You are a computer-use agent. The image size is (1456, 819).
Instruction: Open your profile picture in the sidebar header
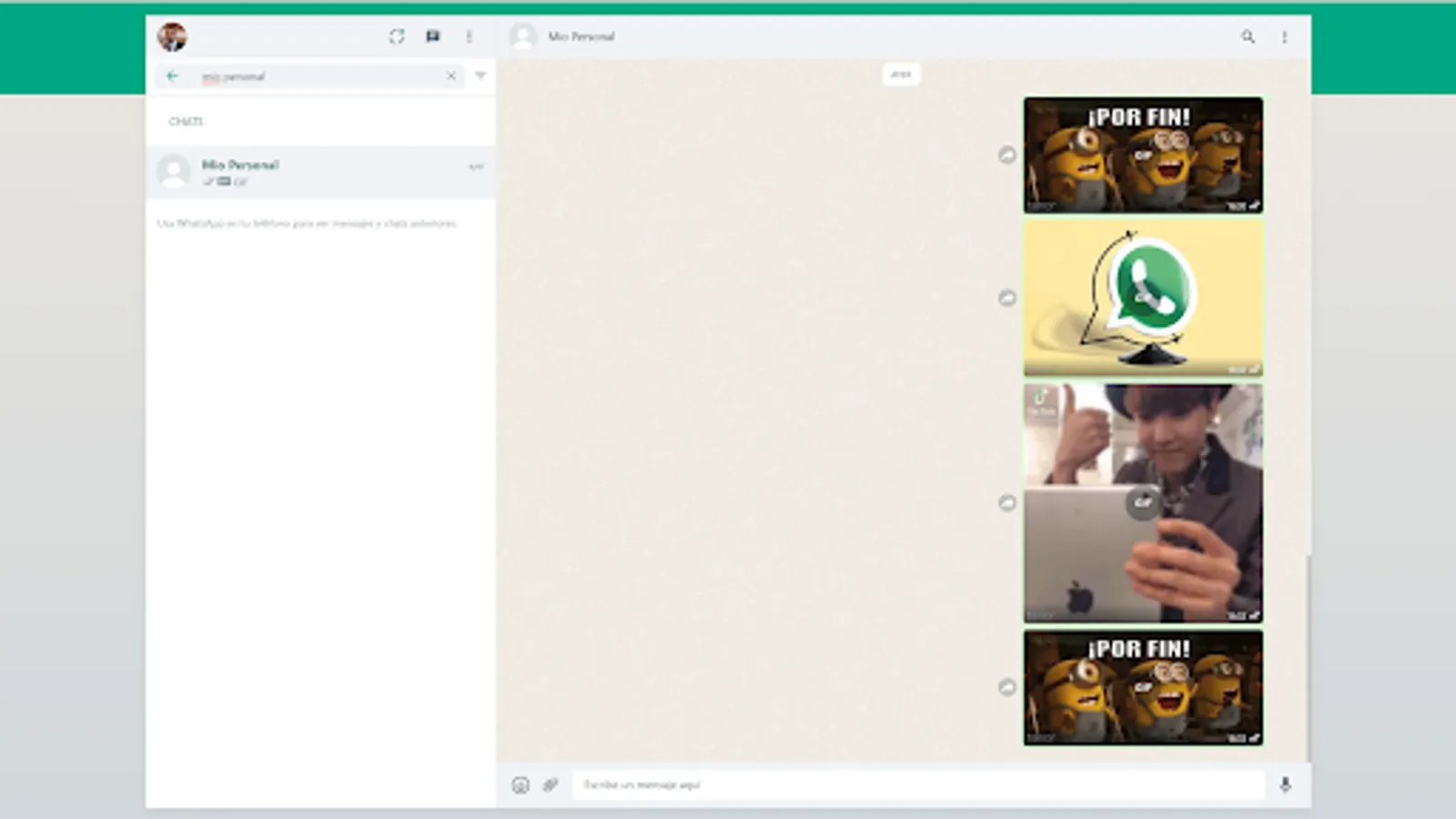tap(171, 36)
